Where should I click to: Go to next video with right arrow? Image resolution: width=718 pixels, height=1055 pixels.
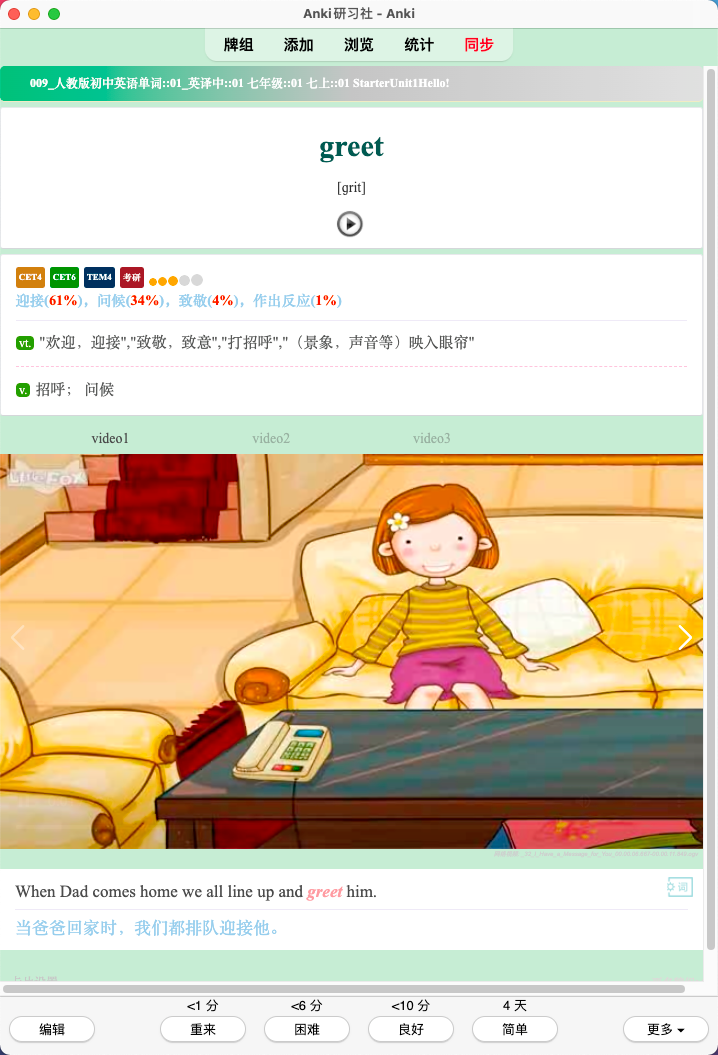click(x=685, y=637)
